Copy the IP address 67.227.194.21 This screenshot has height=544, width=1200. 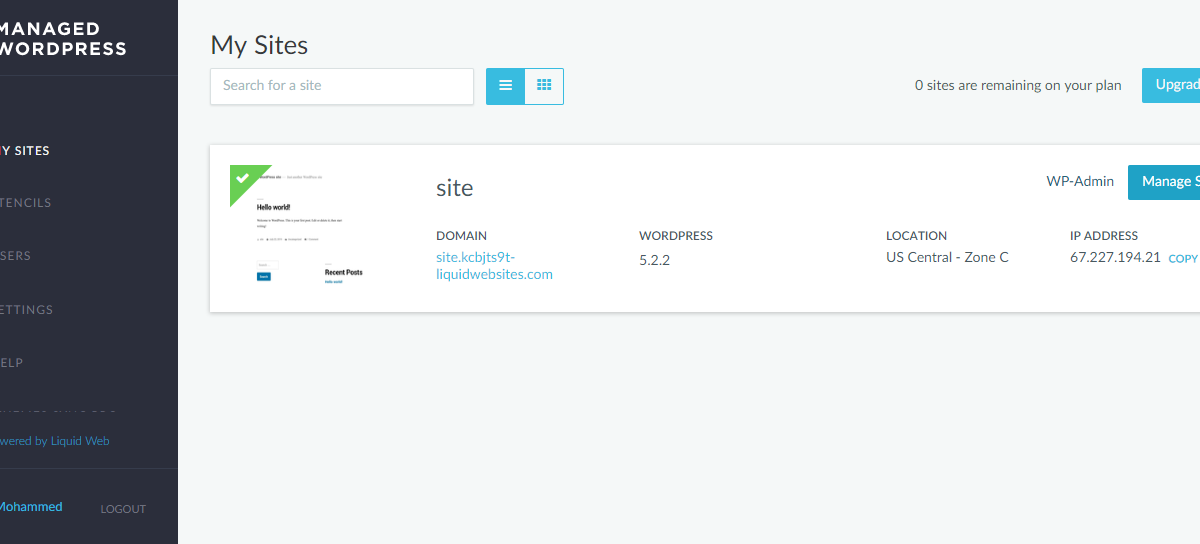[1183, 258]
